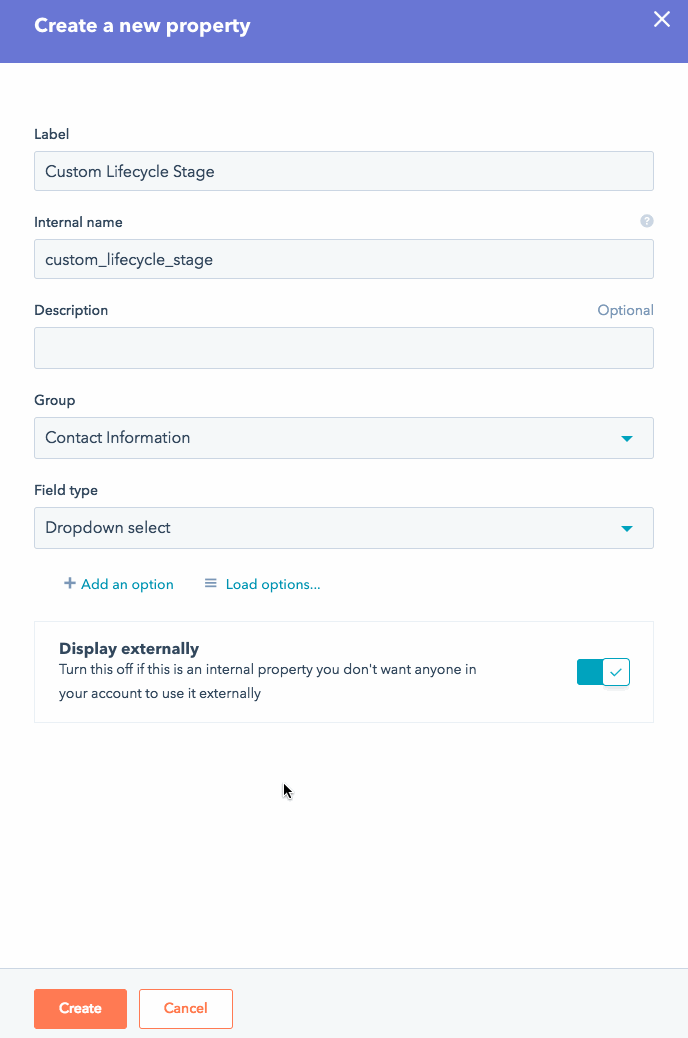This screenshot has width=688, height=1038.
Task: Open the Field type selection dropdown
Action: pyautogui.click(x=344, y=528)
